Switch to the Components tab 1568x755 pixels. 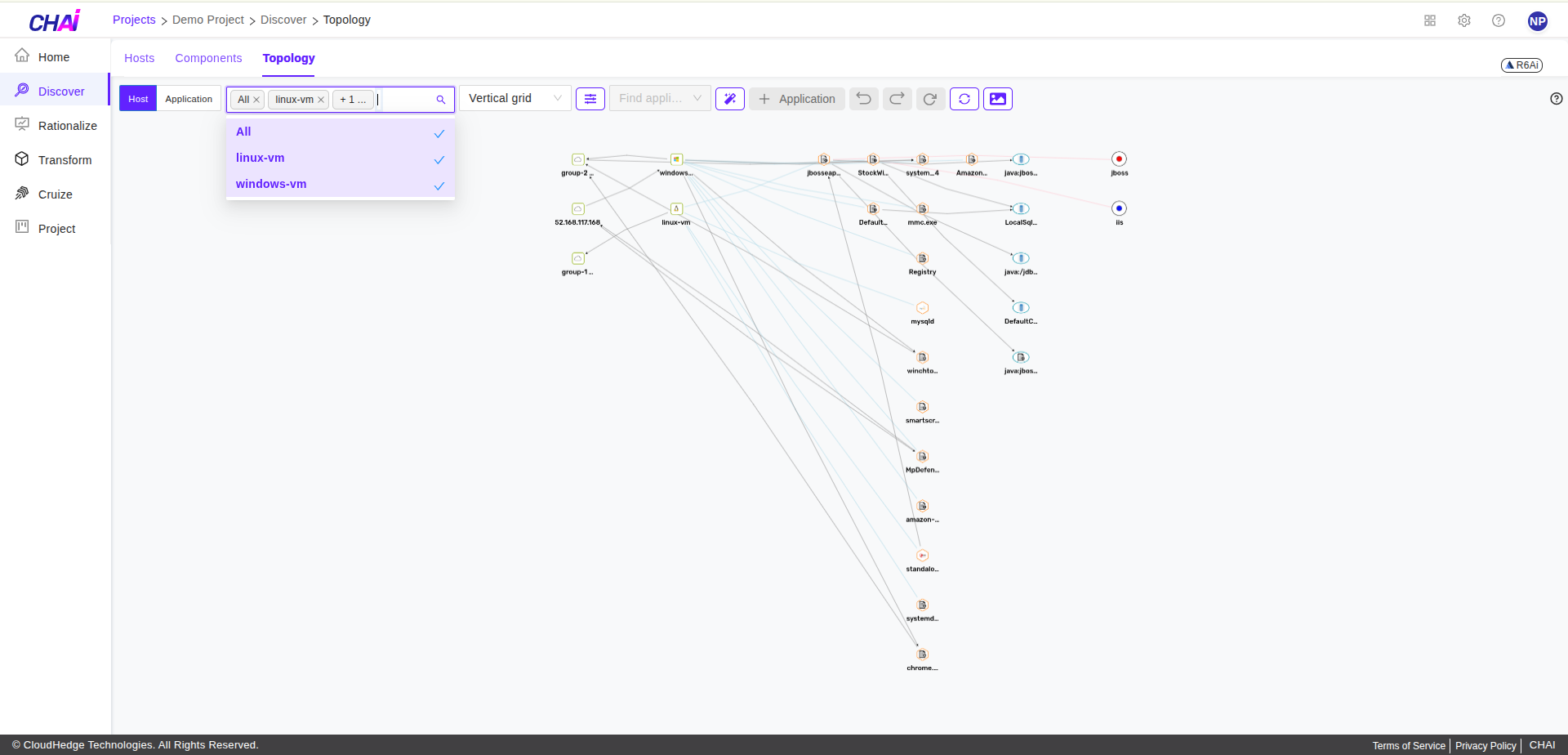208,58
